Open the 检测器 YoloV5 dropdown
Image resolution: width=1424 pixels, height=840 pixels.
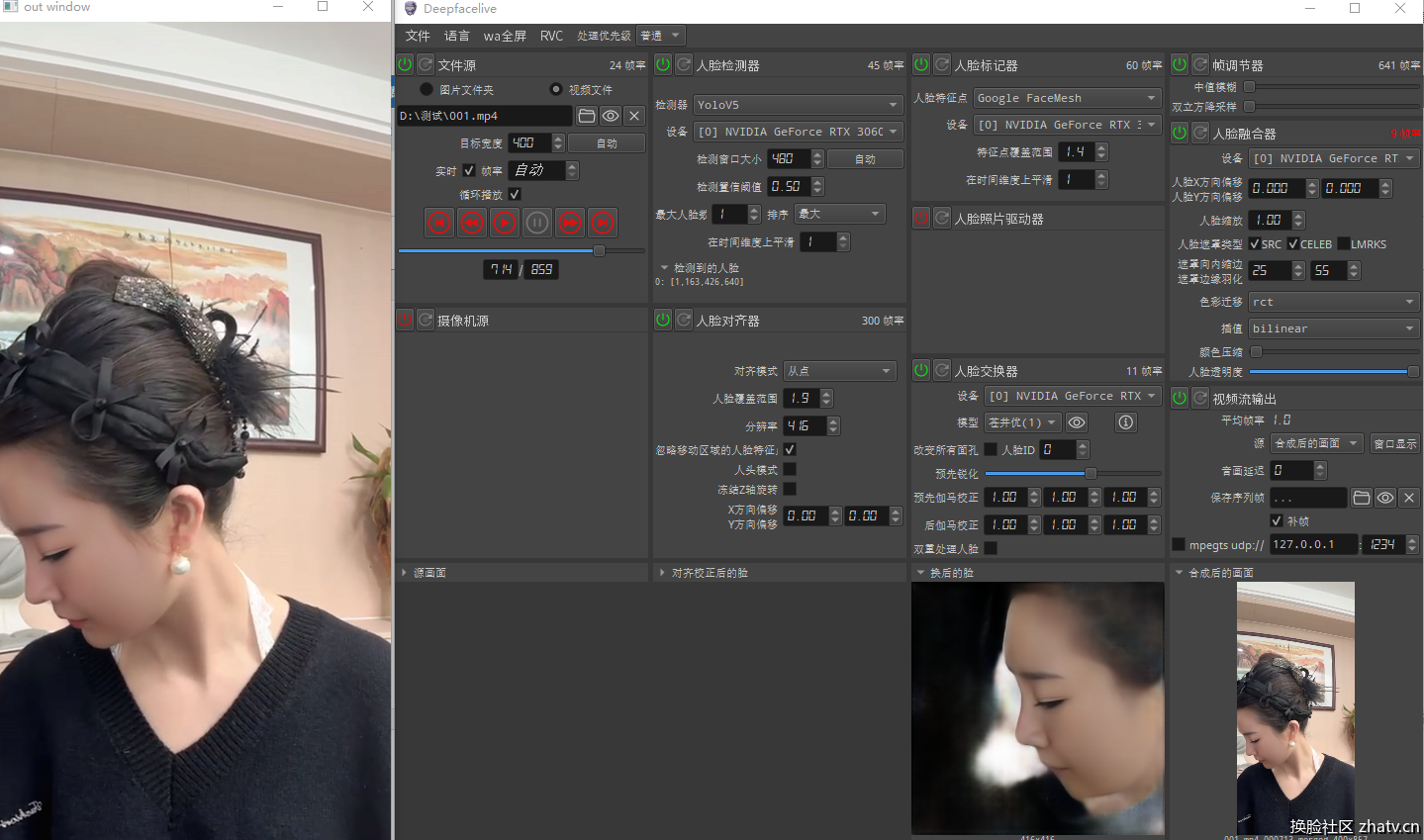click(x=797, y=104)
